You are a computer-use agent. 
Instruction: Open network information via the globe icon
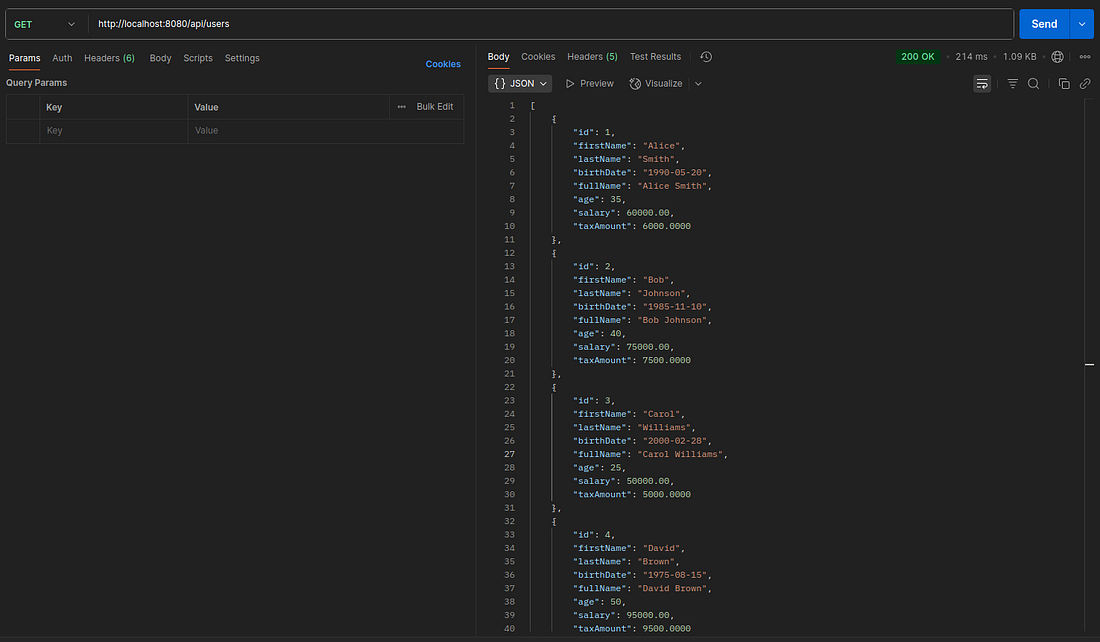[1057, 56]
